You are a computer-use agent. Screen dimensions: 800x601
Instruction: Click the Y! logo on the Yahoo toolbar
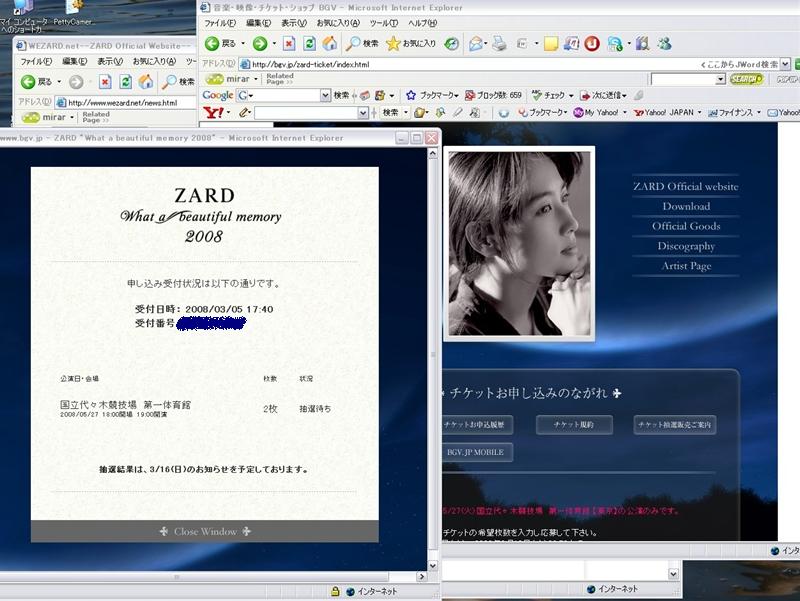click(213, 112)
